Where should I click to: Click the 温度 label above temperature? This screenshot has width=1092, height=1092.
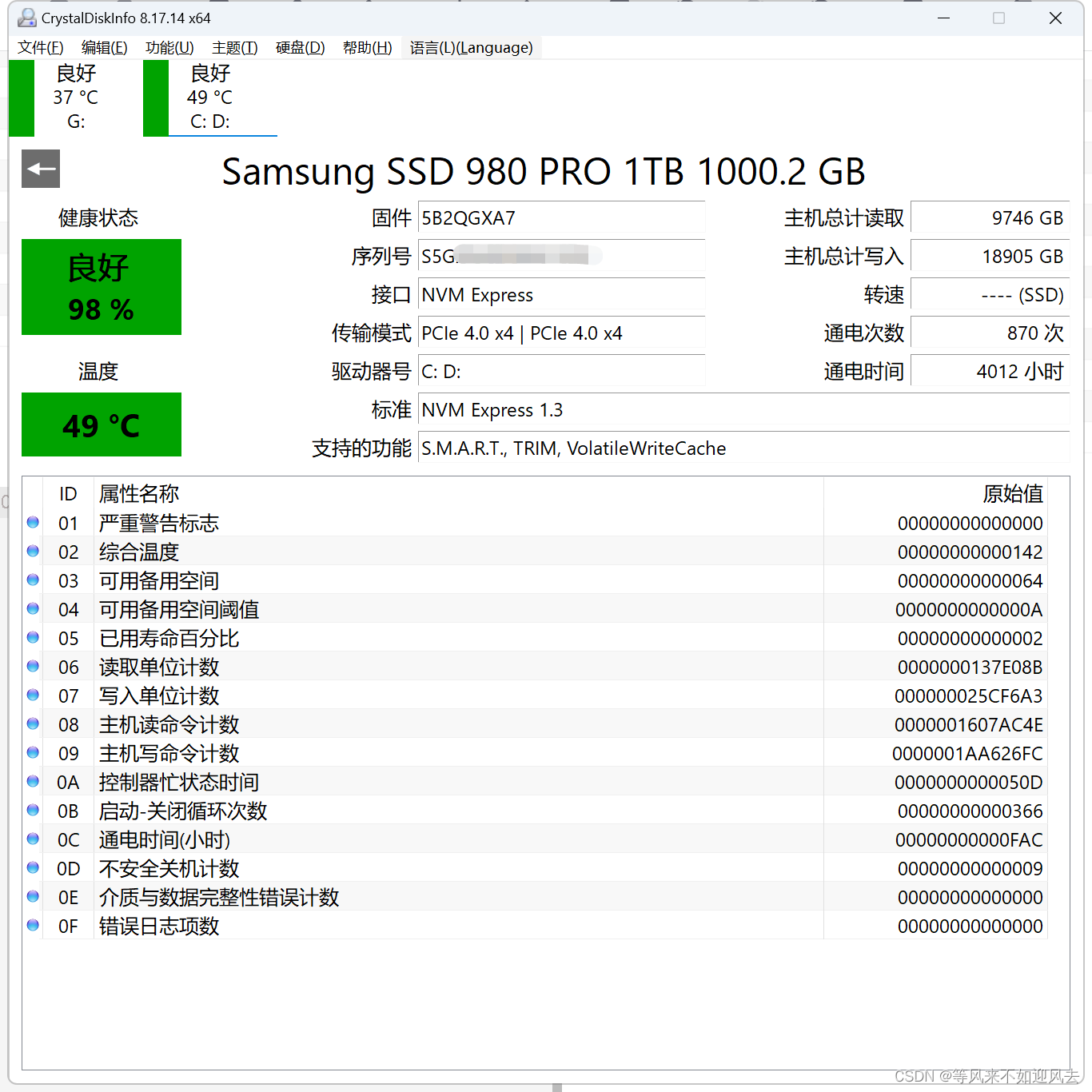click(x=98, y=371)
